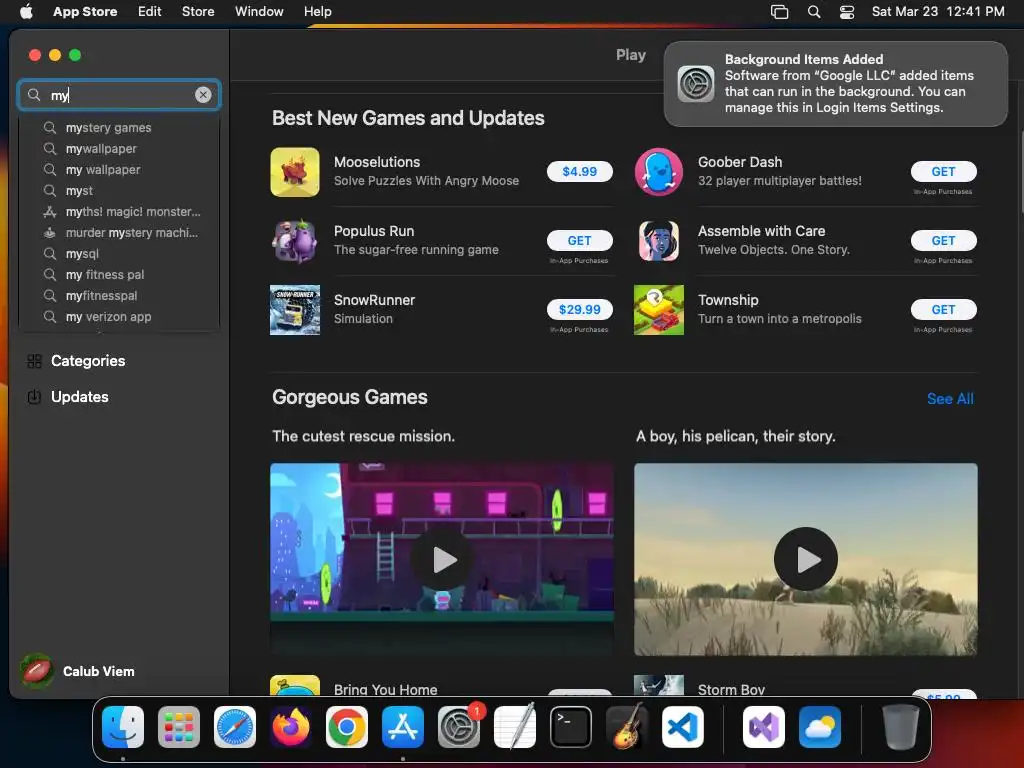Open TextEdit from the Dock
The width and height of the screenshot is (1024, 768).
(515, 727)
